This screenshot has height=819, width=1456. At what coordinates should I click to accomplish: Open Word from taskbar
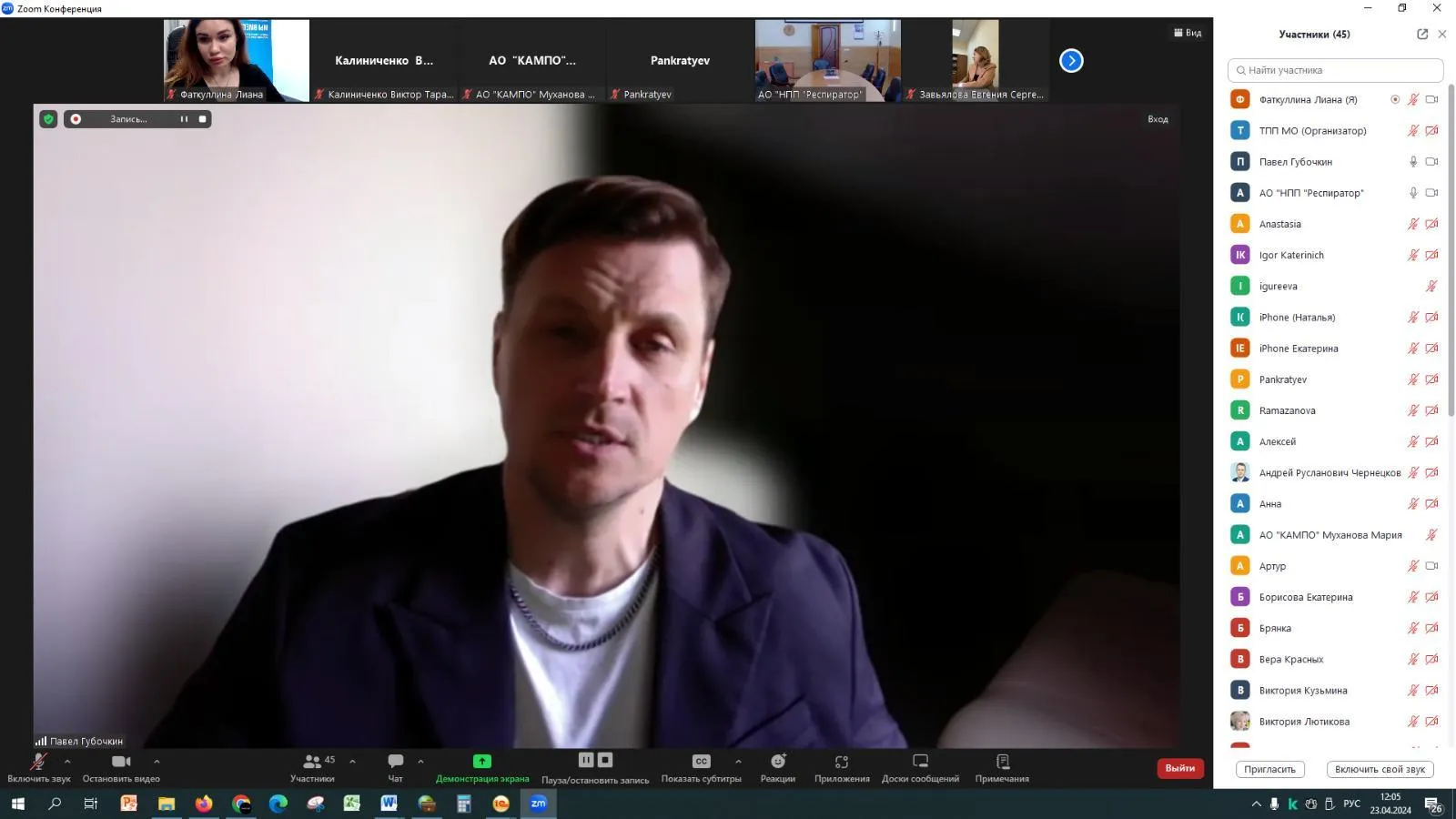(389, 804)
